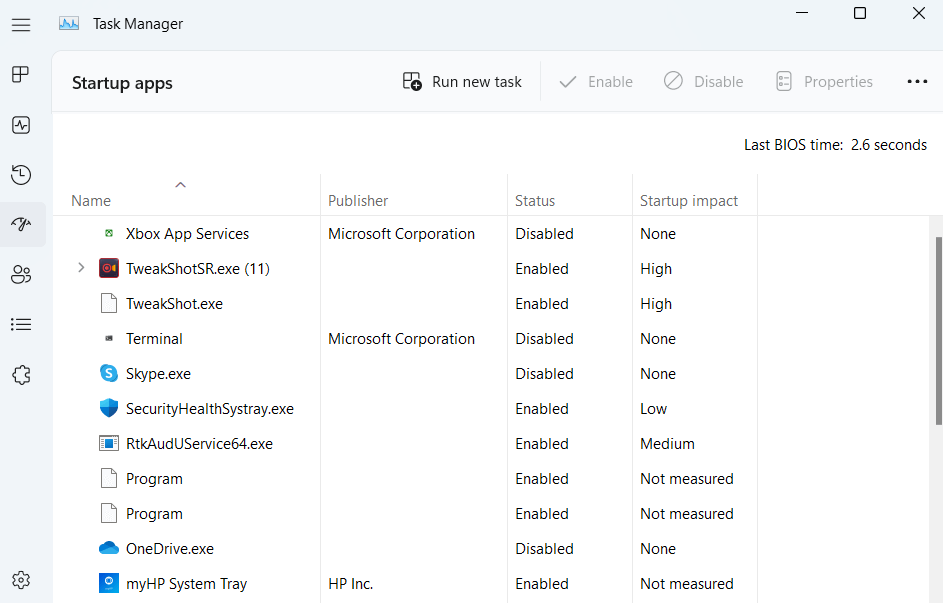Click Microsoft Corporation publisher for Terminal
The height and width of the screenshot is (603, 943).
click(401, 338)
